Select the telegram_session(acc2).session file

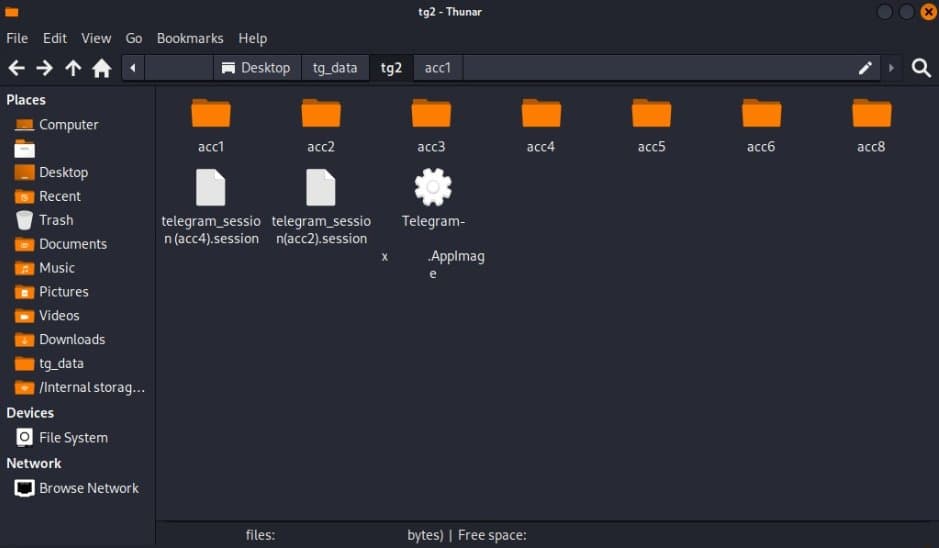pyautogui.click(x=321, y=187)
